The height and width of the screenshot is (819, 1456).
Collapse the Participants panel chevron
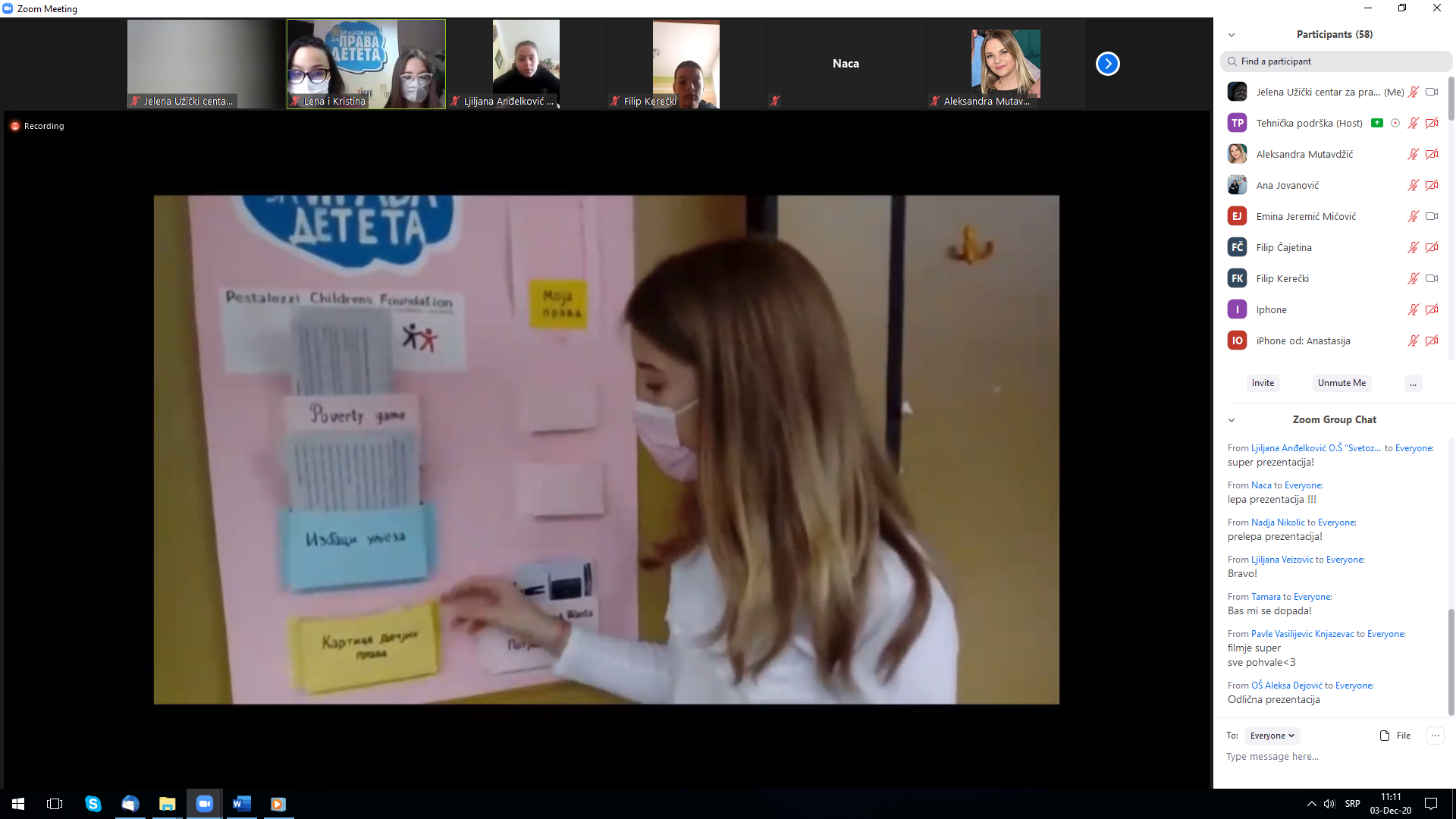pos(1232,35)
